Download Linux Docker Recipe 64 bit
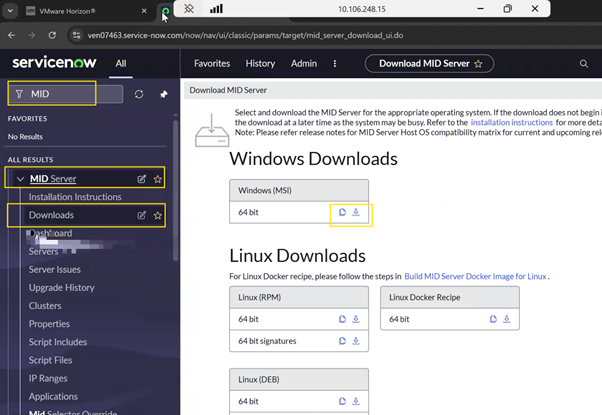This screenshot has height=415, width=602. (507, 319)
